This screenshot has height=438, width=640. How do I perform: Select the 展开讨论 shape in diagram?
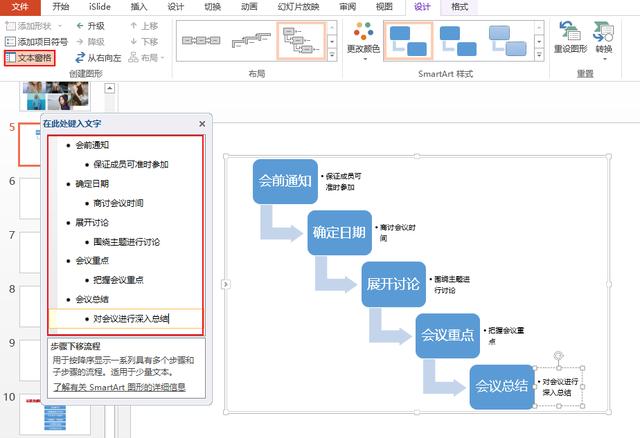(x=393, y=284)
